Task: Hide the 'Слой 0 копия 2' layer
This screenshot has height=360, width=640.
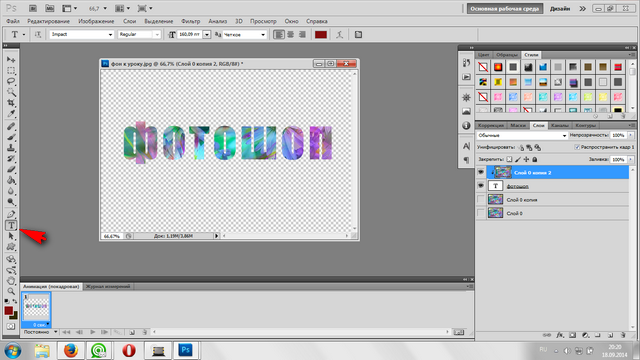Action: [x=481, y=173]
